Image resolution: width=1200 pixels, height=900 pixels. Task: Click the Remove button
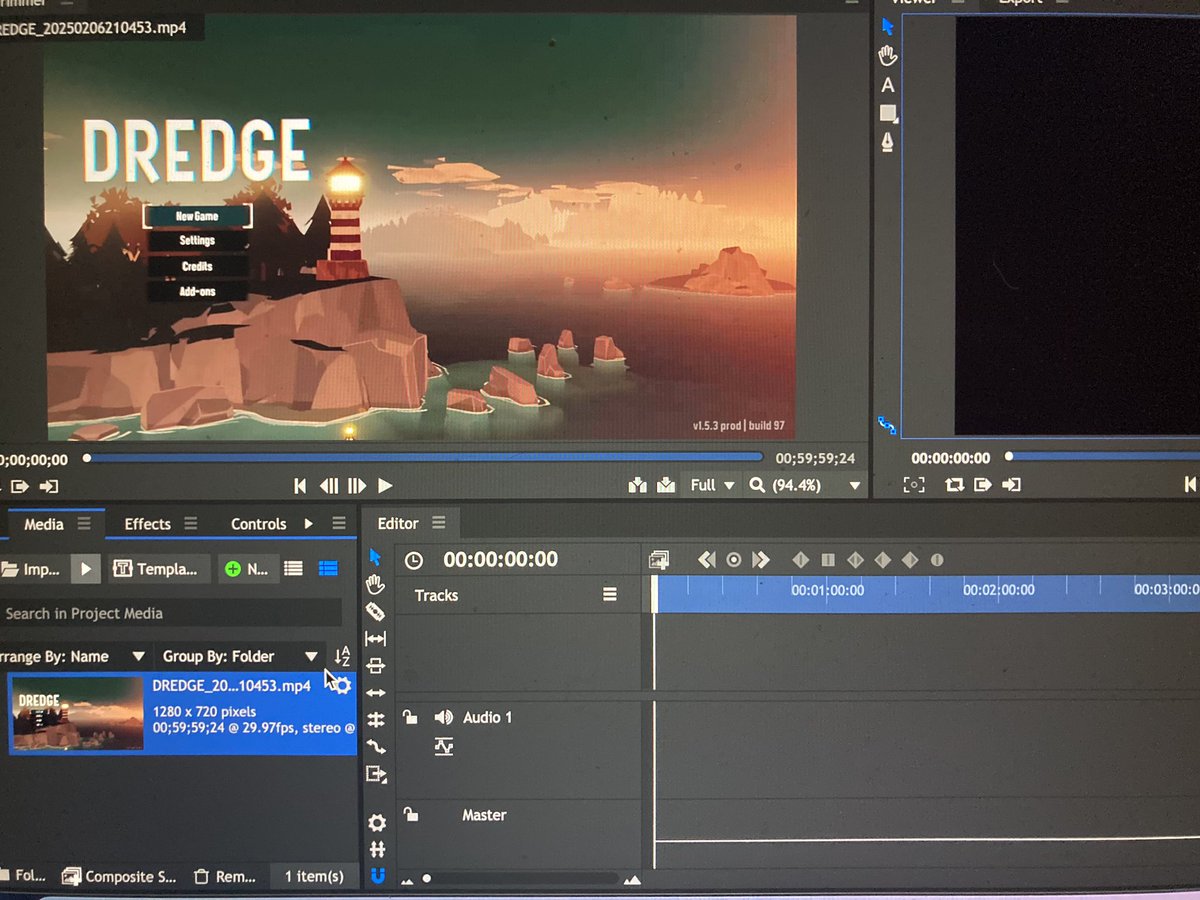[226, 876]
